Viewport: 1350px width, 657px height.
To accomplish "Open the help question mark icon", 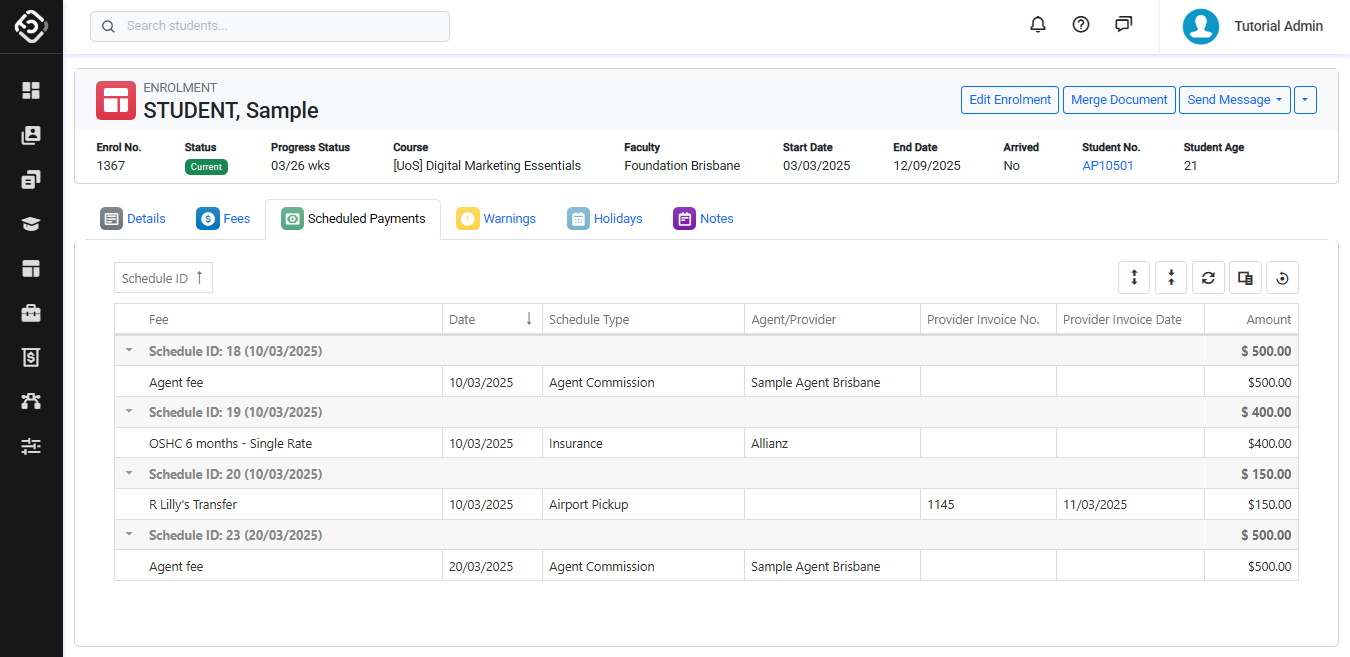I will point(1081,25).
